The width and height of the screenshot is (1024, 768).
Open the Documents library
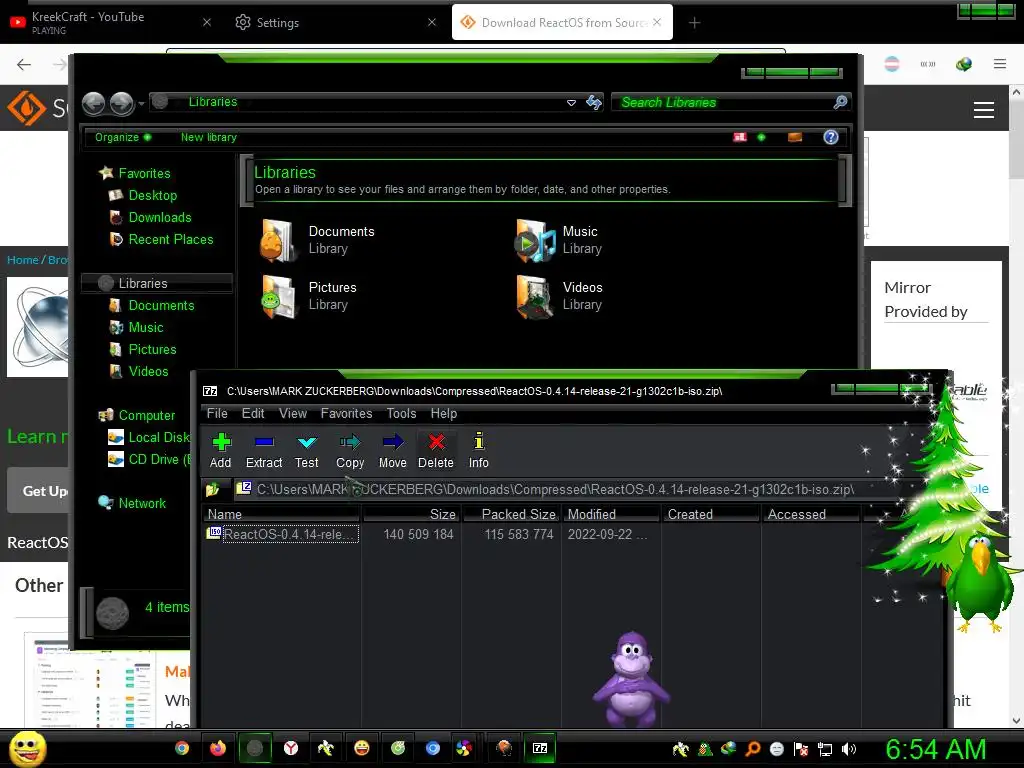[x=319, y=240]
